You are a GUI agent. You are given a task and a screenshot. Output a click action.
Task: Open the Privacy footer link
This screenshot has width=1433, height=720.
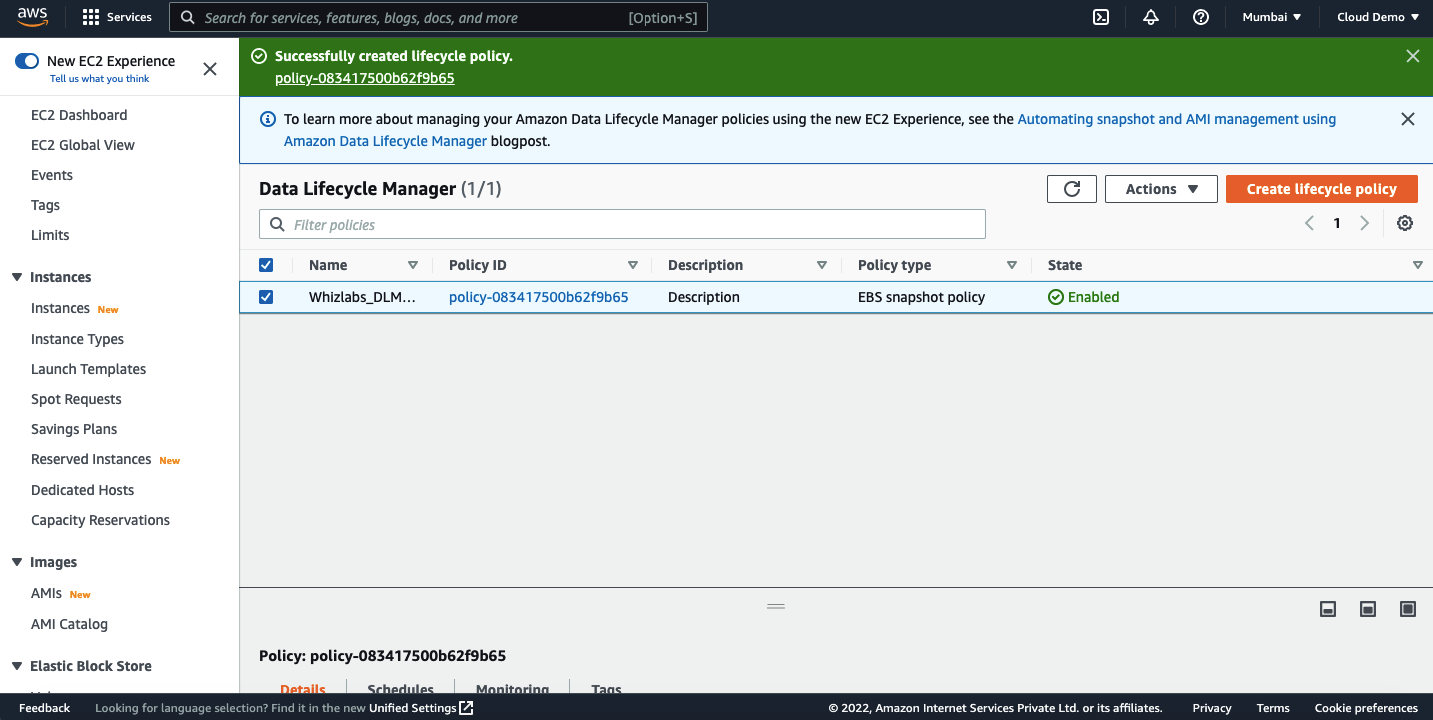click(x=1212, y=708)
